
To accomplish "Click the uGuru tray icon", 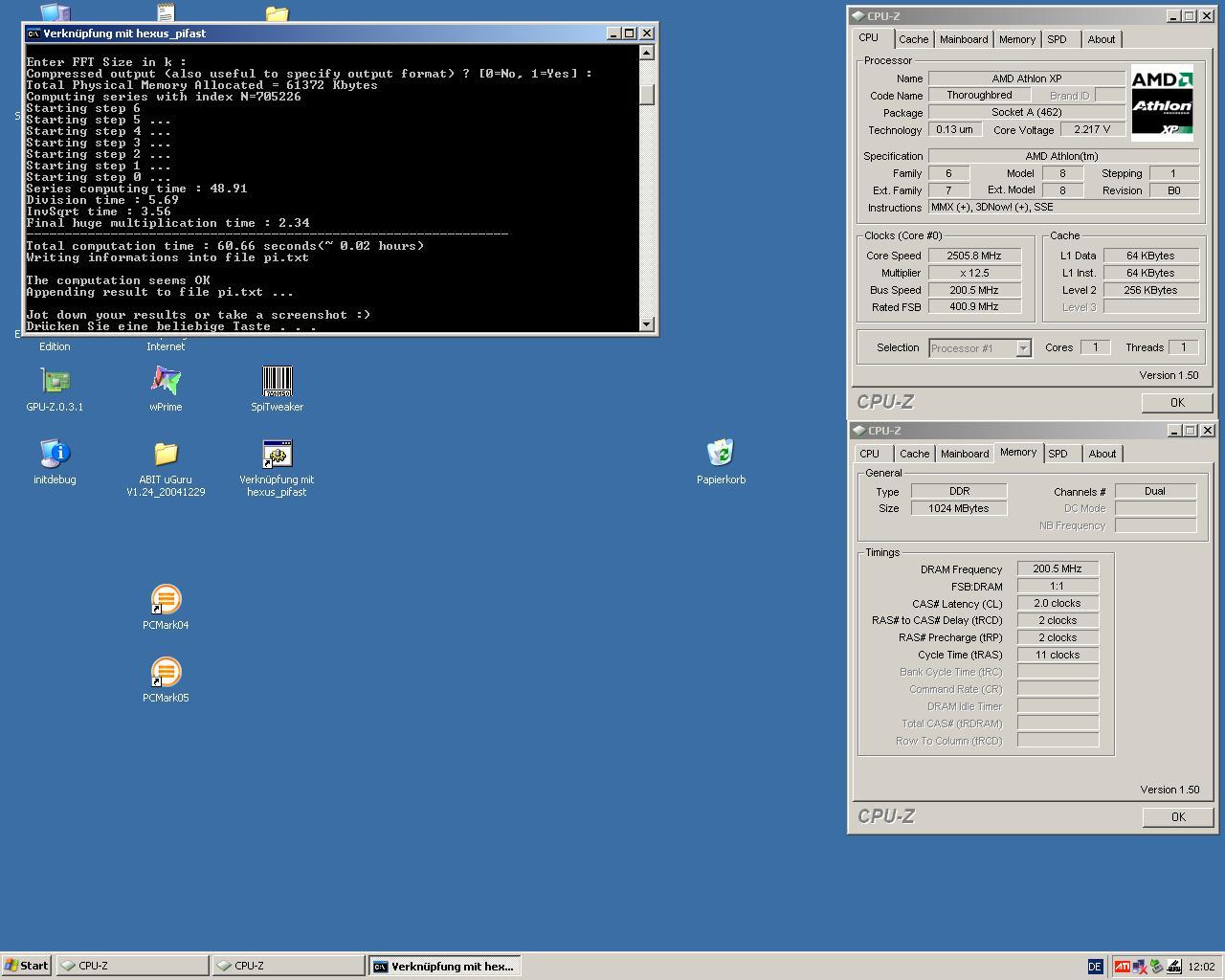I will coord(1173,967).
